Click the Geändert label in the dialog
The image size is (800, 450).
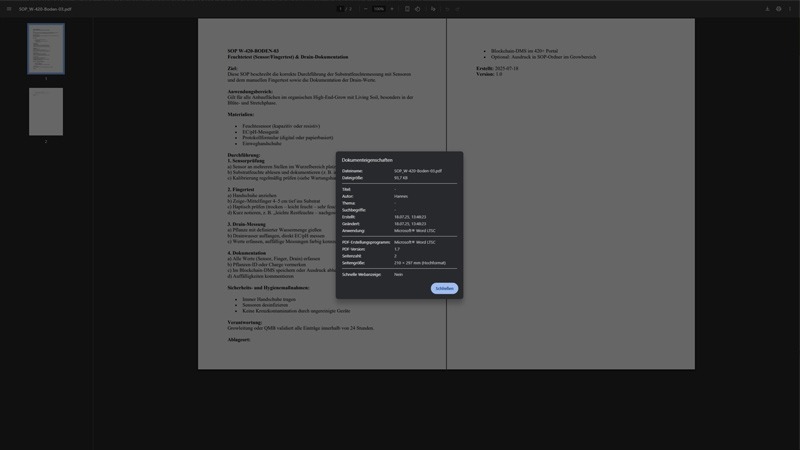(x=351, y=223)
